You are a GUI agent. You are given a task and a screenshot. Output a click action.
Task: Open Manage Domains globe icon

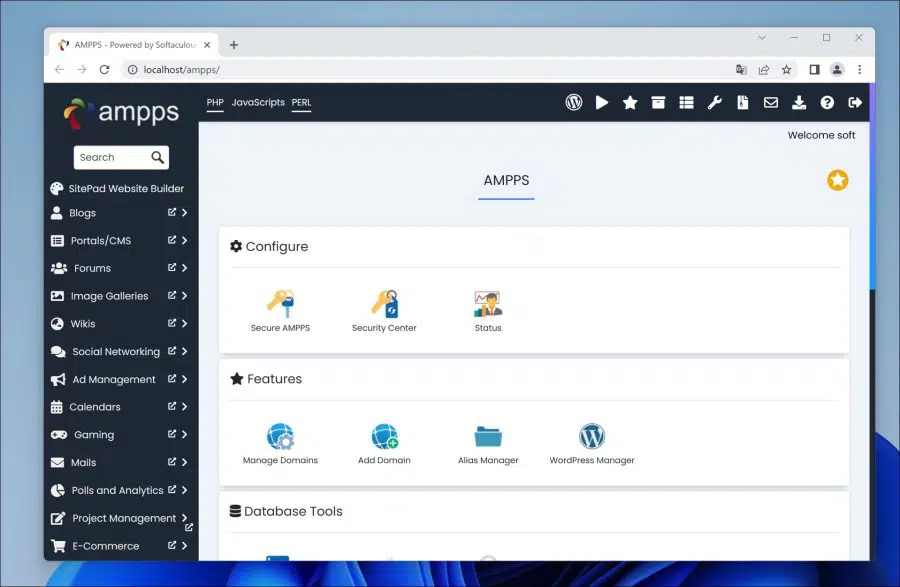pos(280,436)
